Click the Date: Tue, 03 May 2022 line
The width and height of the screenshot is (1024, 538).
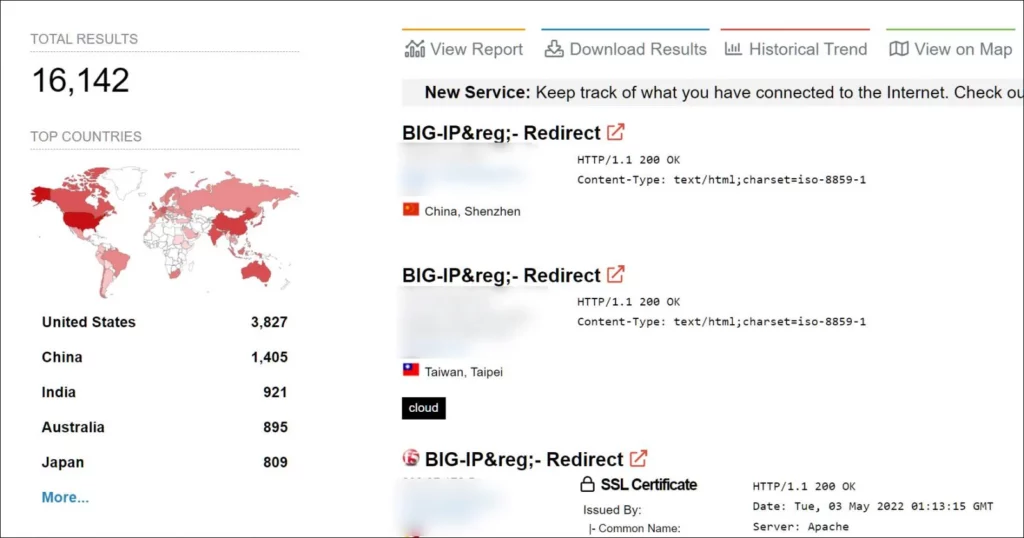[872, 506]
